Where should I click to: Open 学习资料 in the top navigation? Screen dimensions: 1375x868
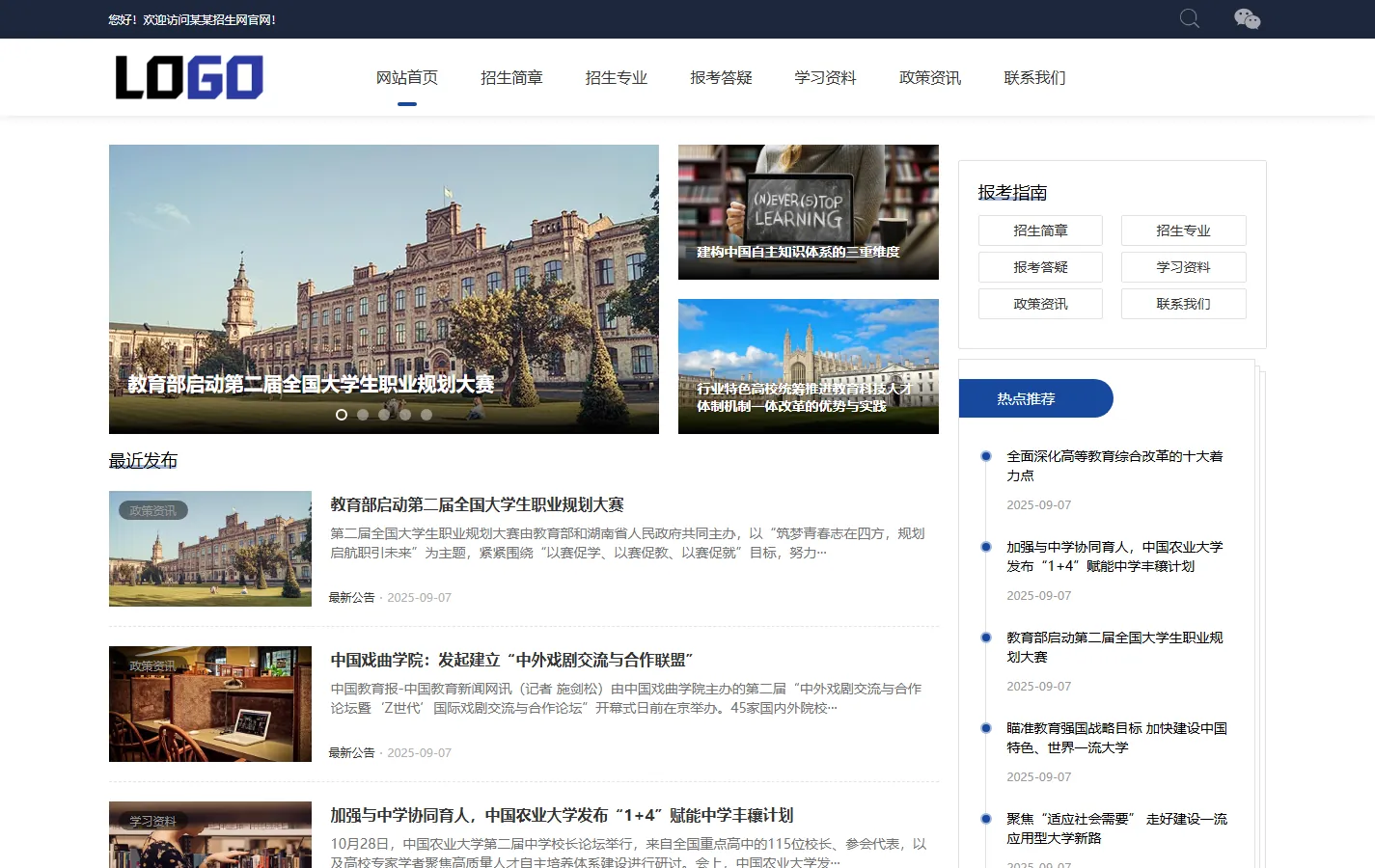point(825,77)
